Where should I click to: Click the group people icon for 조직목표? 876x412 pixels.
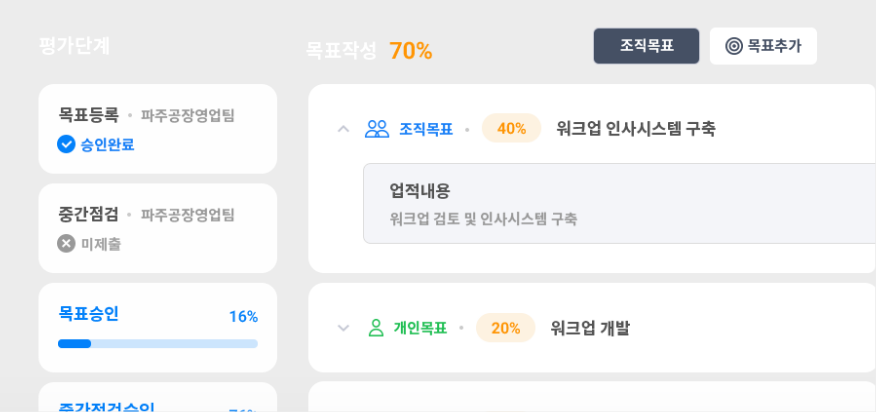tap(377, 129)
